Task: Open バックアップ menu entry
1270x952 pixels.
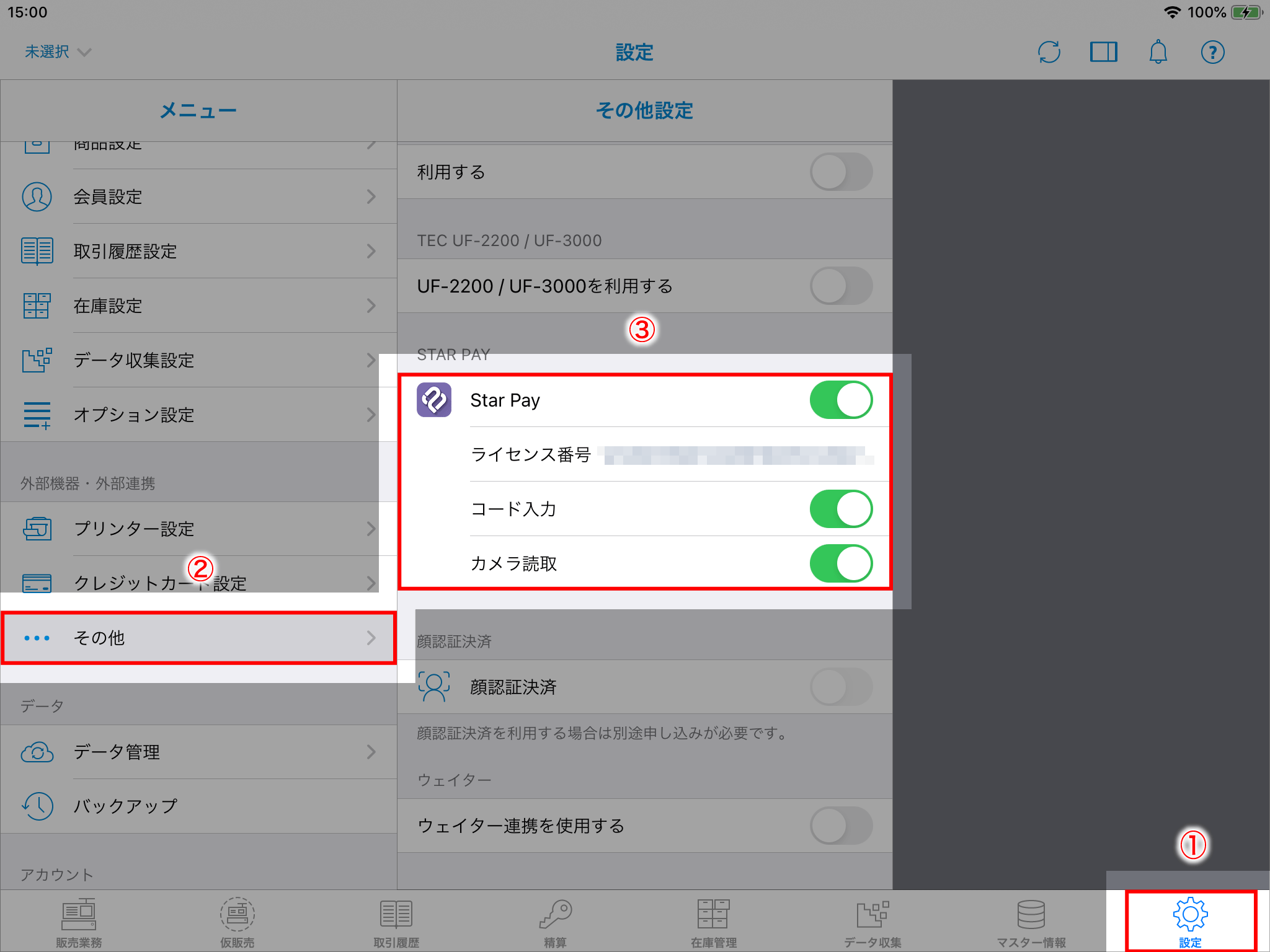Action: [x=198, y=806]
